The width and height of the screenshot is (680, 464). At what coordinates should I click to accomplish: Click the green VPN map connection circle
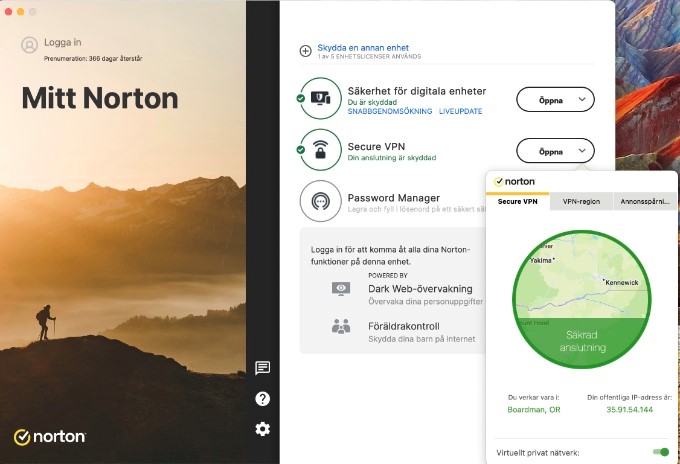coord(582,299)
